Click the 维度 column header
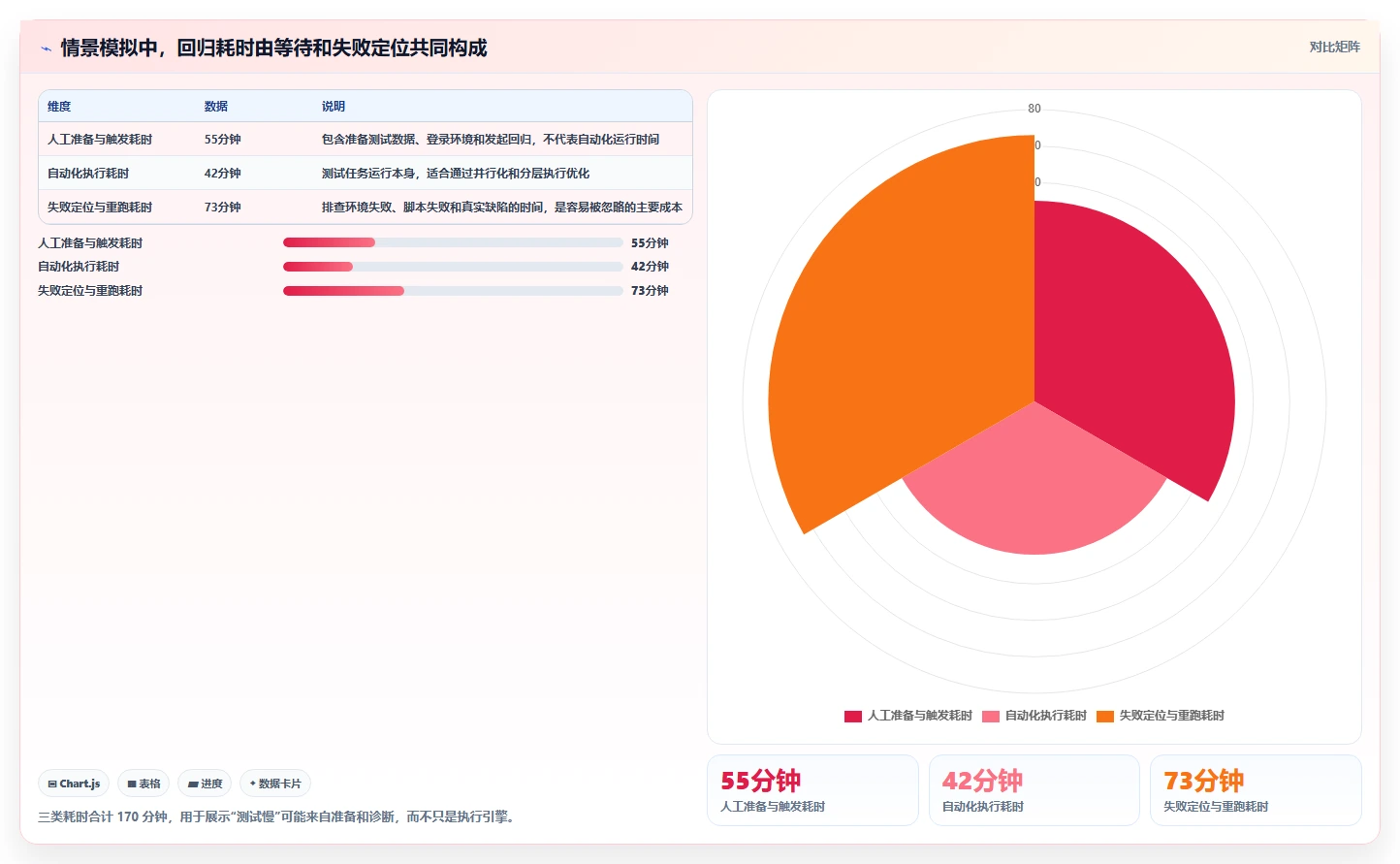The width and height of the screenshot is (1400, 864). click(x=59, y=107)
